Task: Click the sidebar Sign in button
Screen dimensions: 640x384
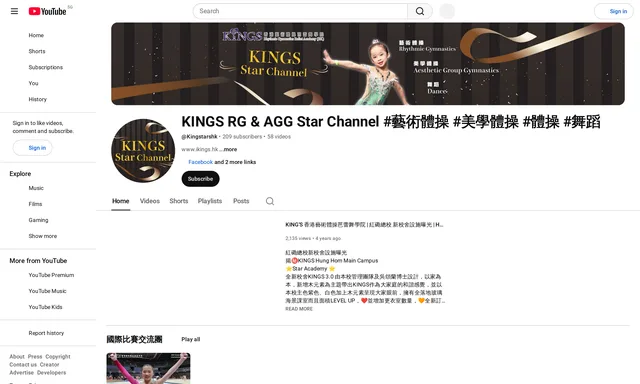Action: coord(33,148)
